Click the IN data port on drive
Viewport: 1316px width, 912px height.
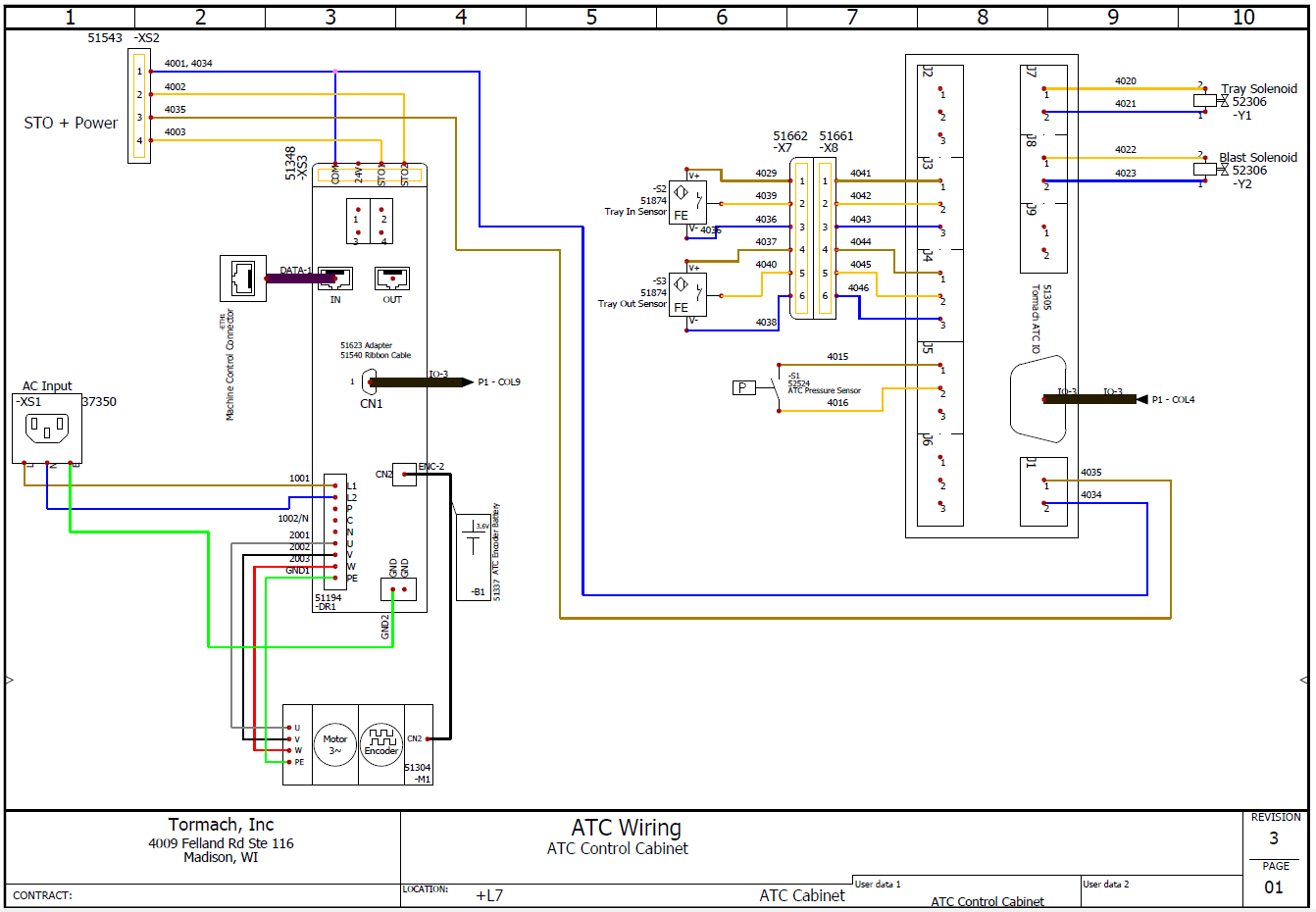point(335,279)
